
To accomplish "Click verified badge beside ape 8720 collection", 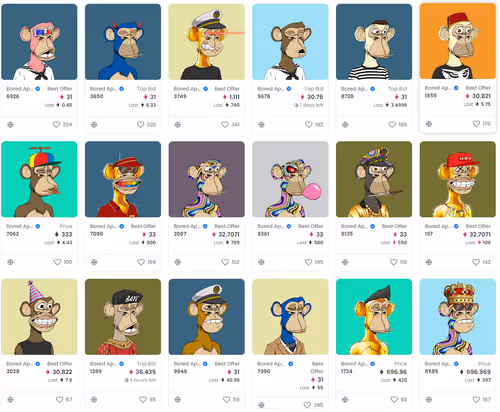I will [x=372, y=89].
